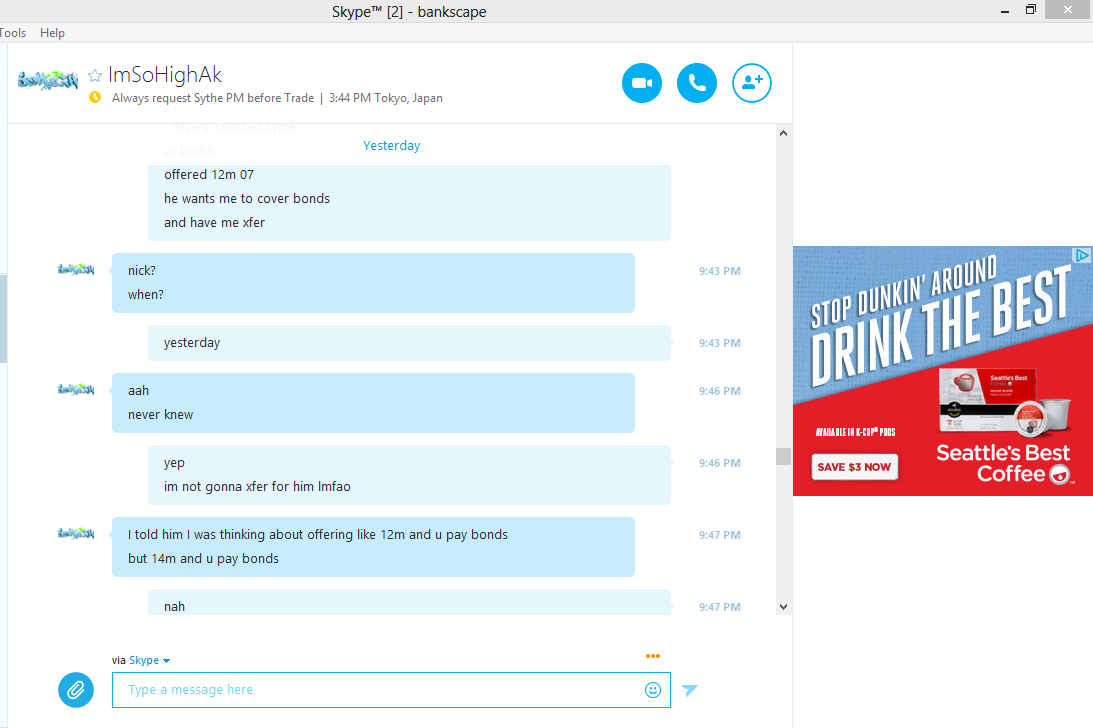Image resolution: width=1093 pixels, height=728 pixels.
Task: Select the message 'offered 12m 07'
Action: (x=209, y=174)
